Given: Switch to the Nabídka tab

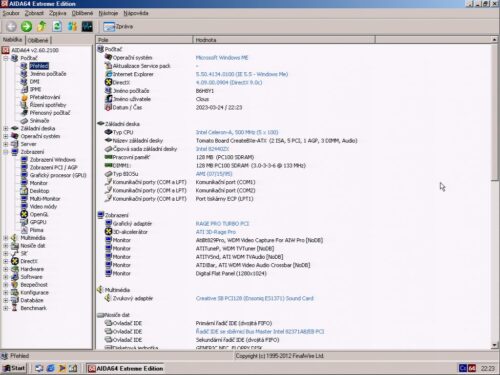Looking at the screenshot, I should tap(12, 40).
